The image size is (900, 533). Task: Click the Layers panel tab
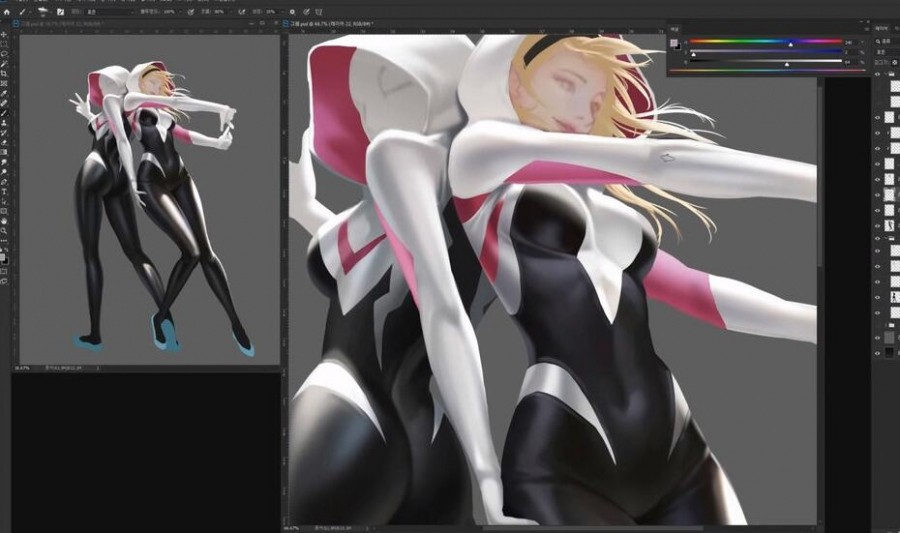[882, 28]
